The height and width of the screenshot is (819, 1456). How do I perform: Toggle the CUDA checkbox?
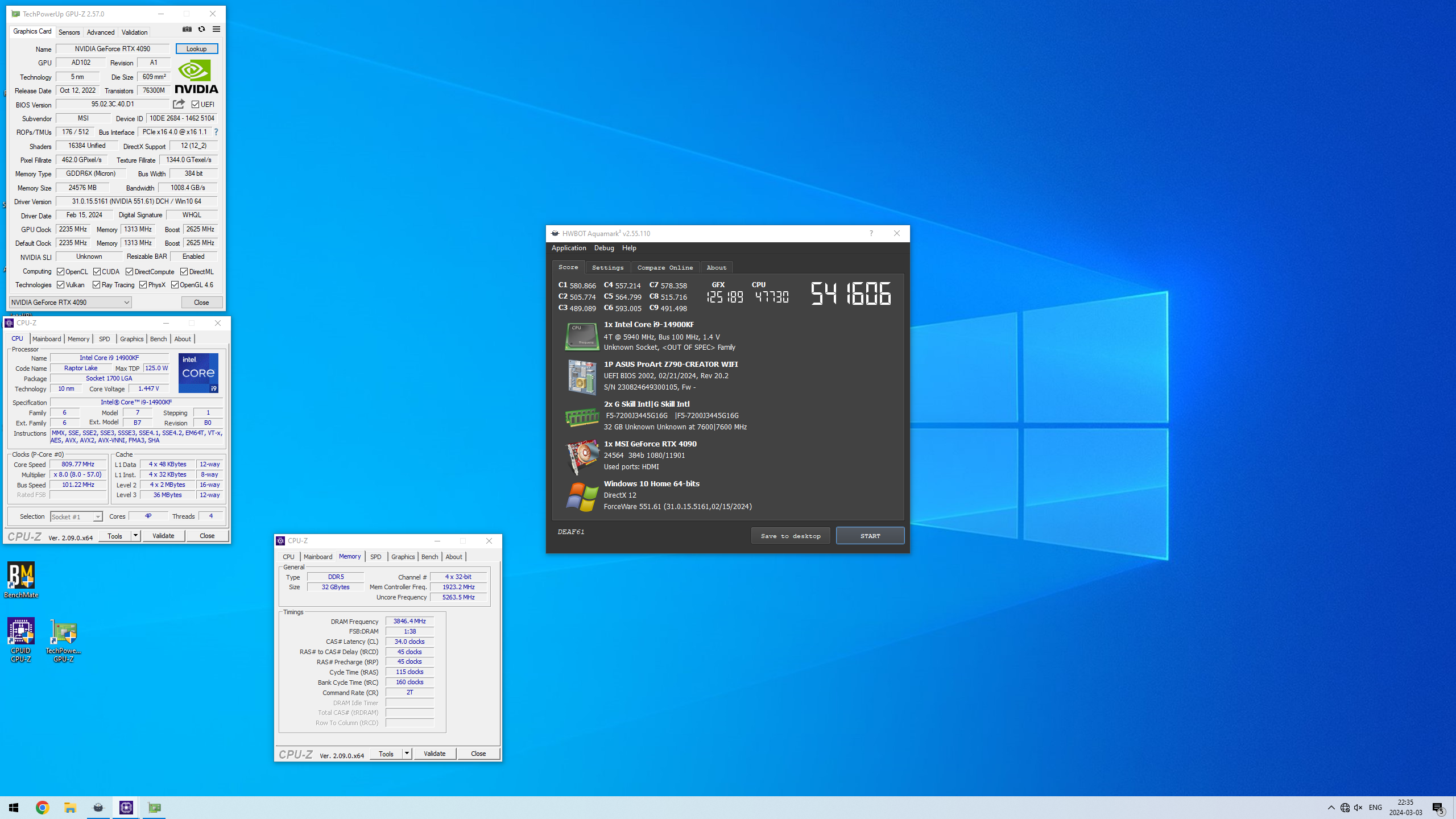tap(97, 272)
